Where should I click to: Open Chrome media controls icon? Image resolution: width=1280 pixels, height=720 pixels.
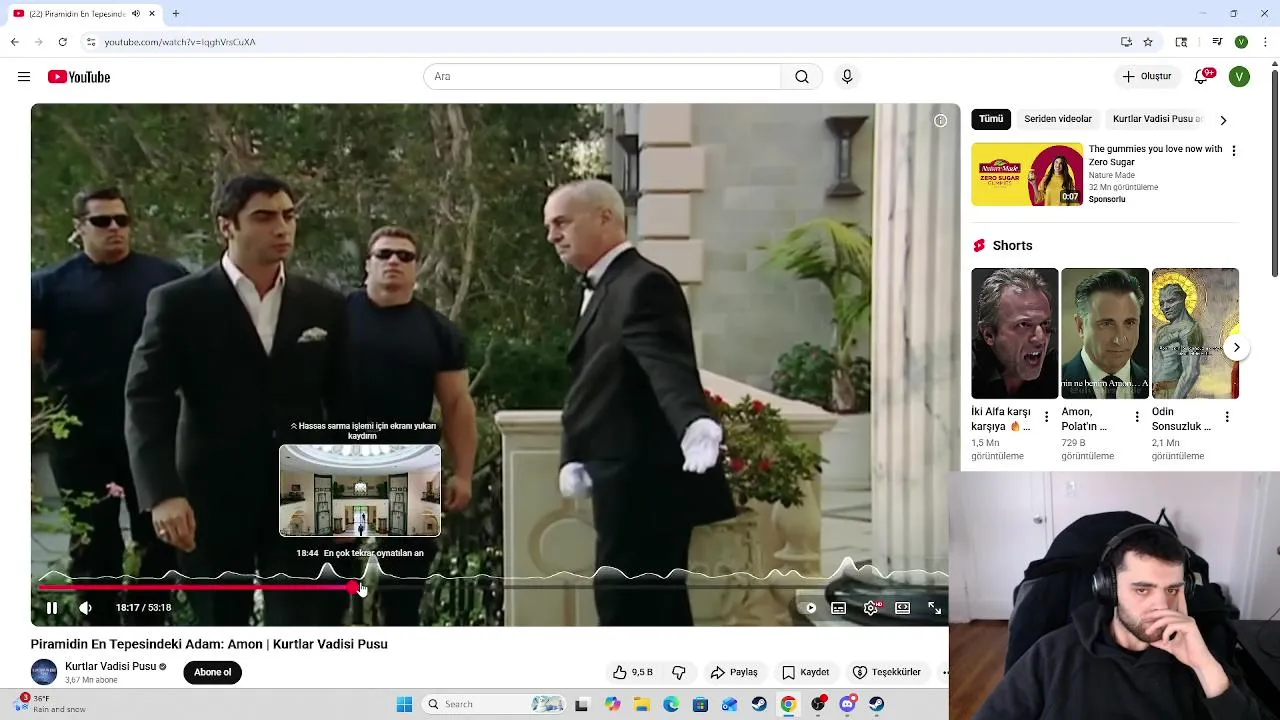click(1217, 42)
